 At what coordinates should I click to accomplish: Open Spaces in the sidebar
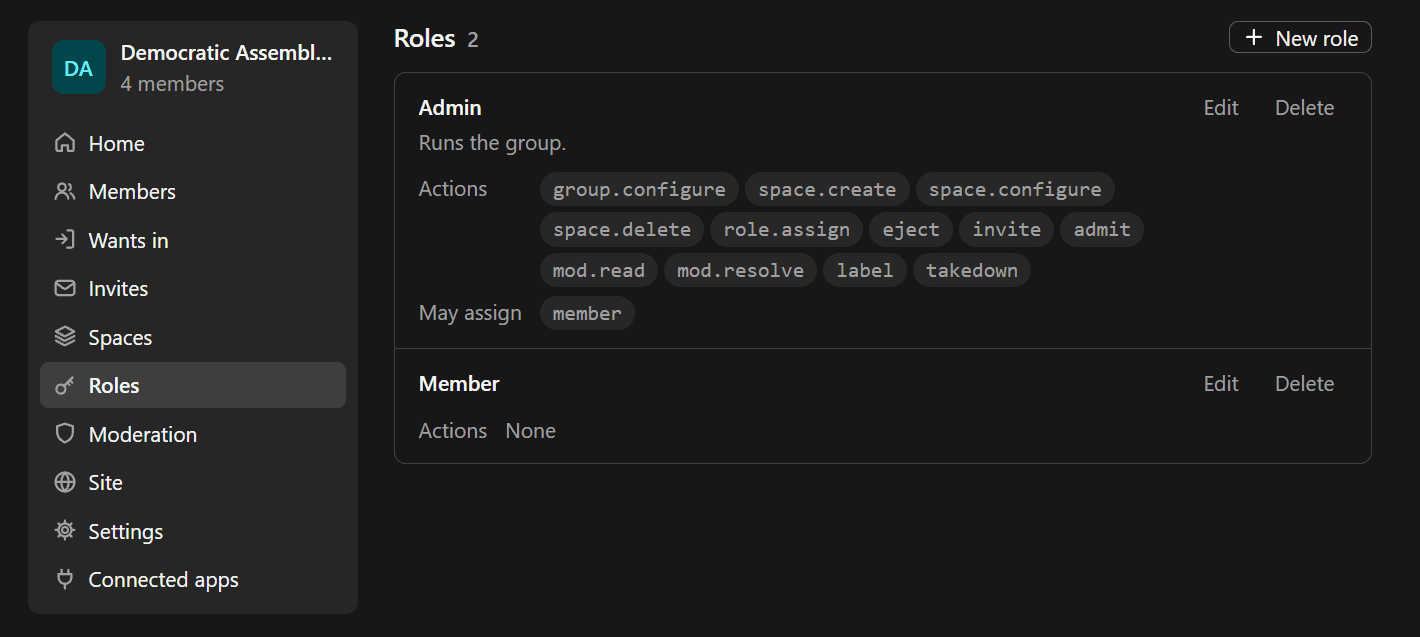(x=193, y=337)
